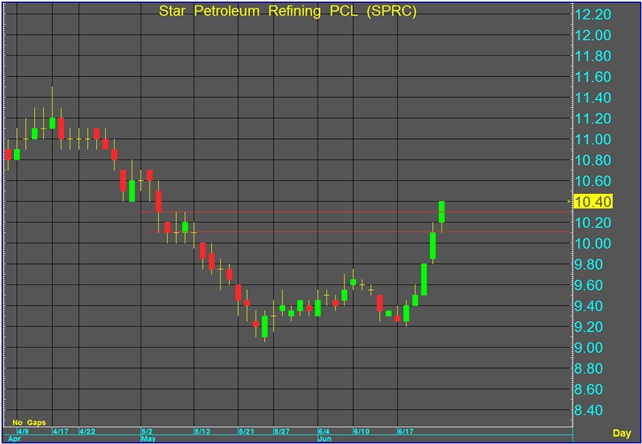Click the 4/9 date label
642x444 pixels.
(x=23, y=432)
